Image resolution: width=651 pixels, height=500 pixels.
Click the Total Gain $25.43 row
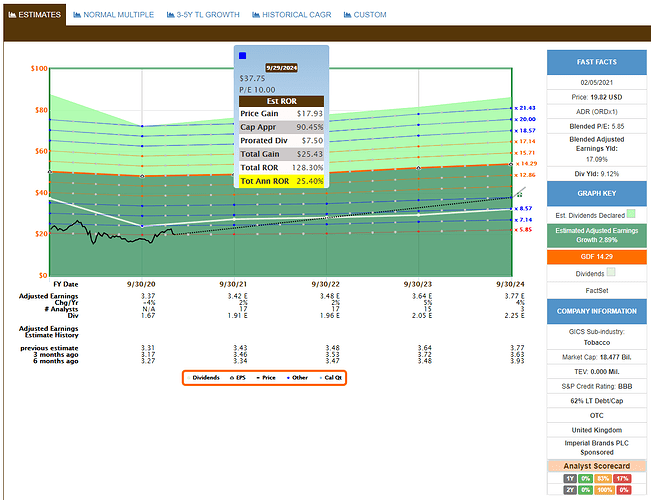tap(281, 154)
